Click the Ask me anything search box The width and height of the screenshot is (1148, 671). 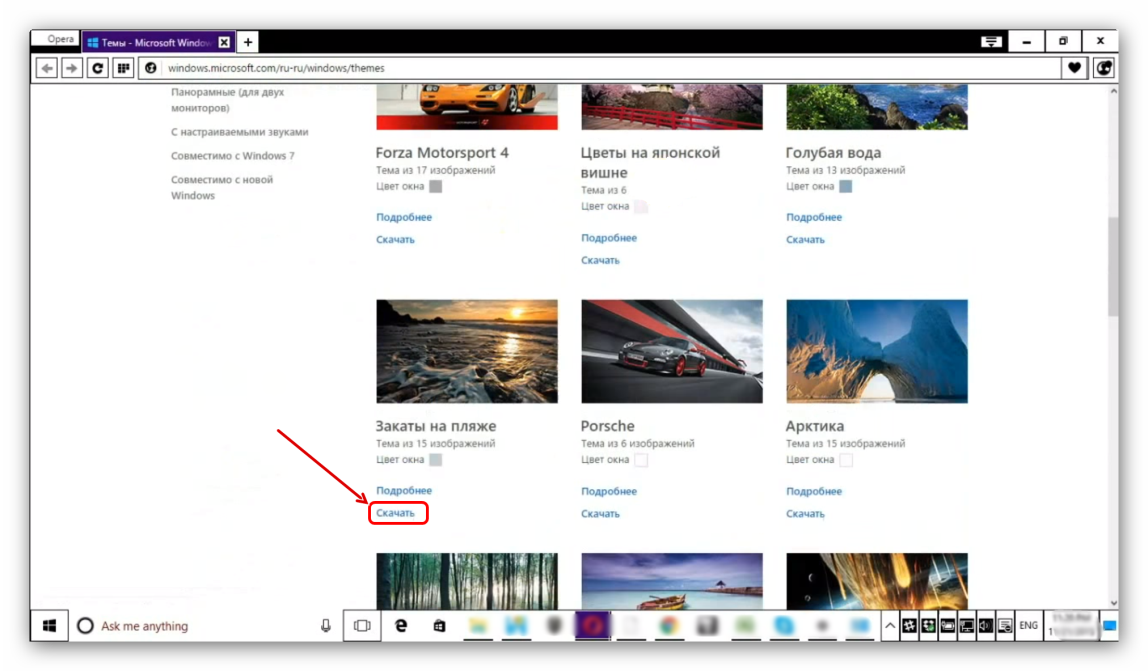200,626
